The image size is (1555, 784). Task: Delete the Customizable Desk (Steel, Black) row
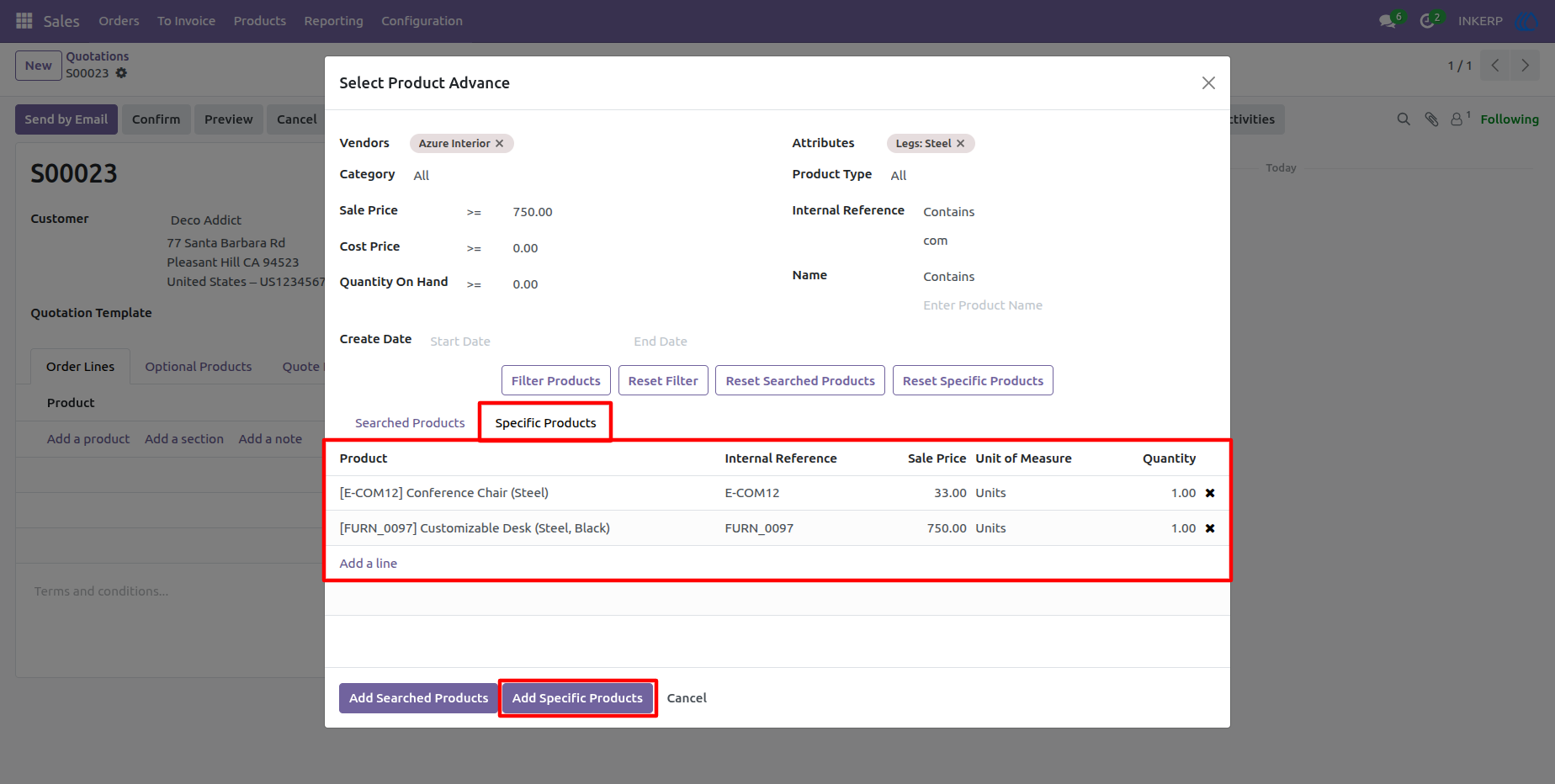(x=1210, y=528)
